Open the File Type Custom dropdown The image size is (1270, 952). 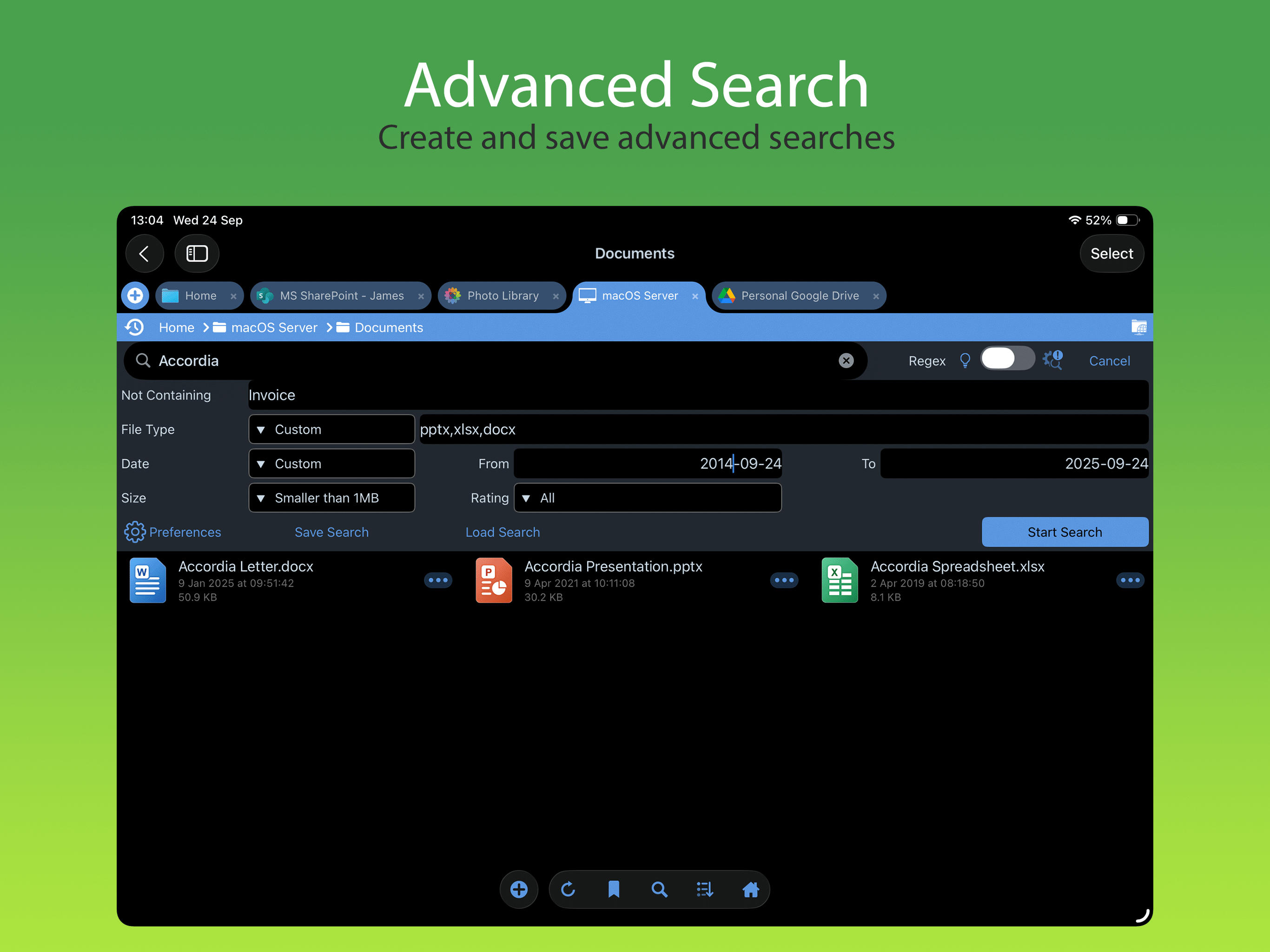click(331, 430)
